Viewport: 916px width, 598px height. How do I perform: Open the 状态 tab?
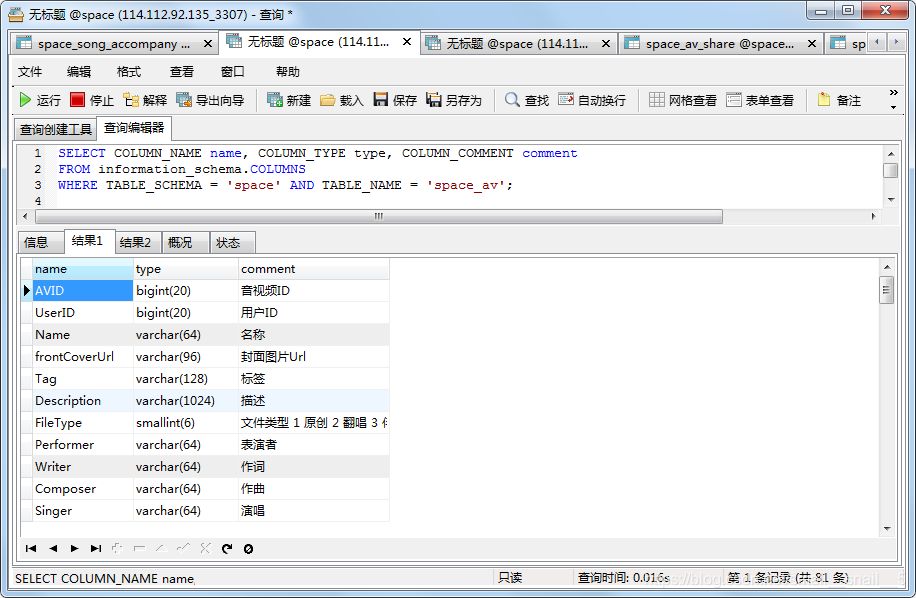click(233, 242)
